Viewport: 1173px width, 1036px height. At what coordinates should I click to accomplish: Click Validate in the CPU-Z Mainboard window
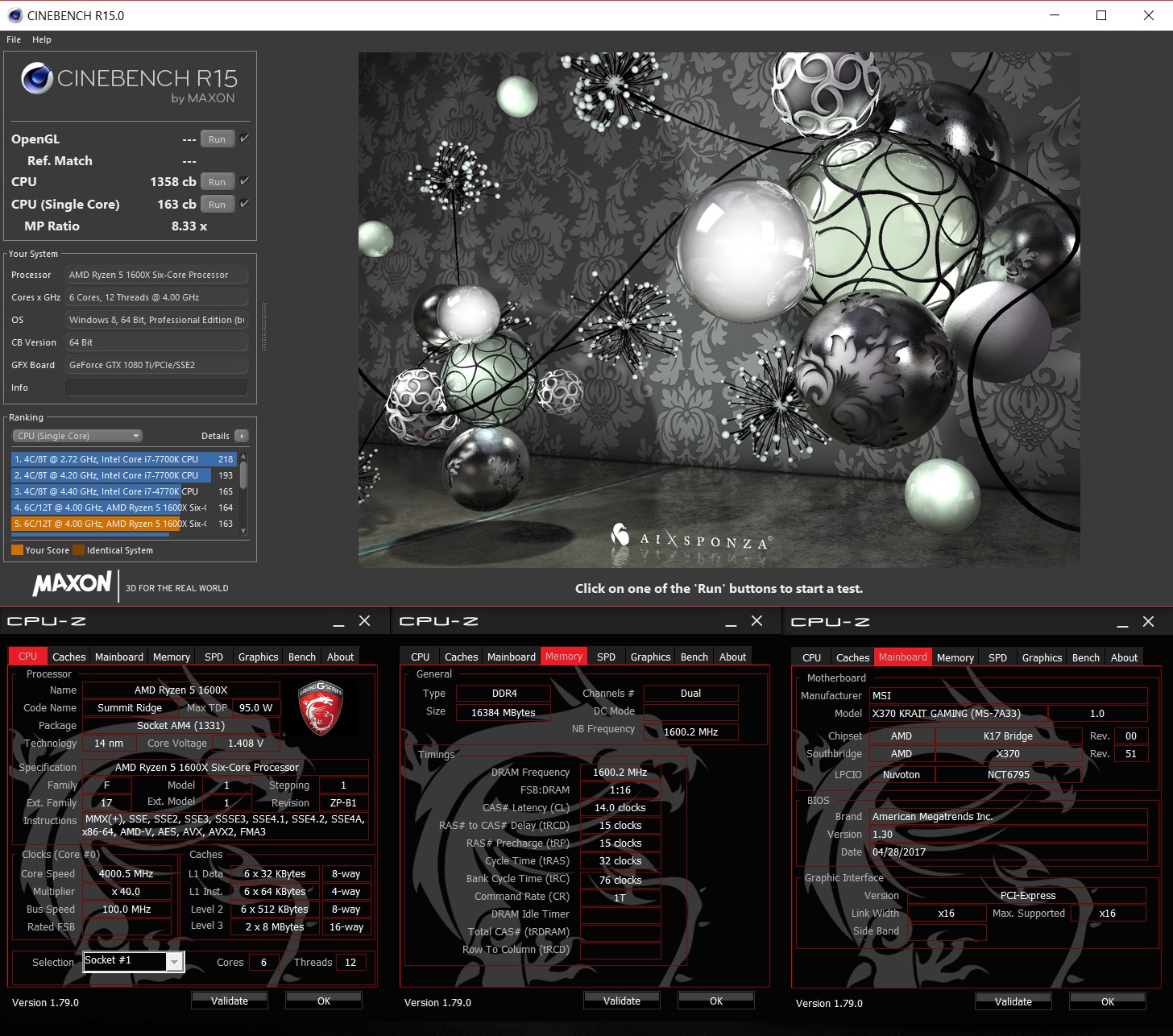point(1013,1001)
